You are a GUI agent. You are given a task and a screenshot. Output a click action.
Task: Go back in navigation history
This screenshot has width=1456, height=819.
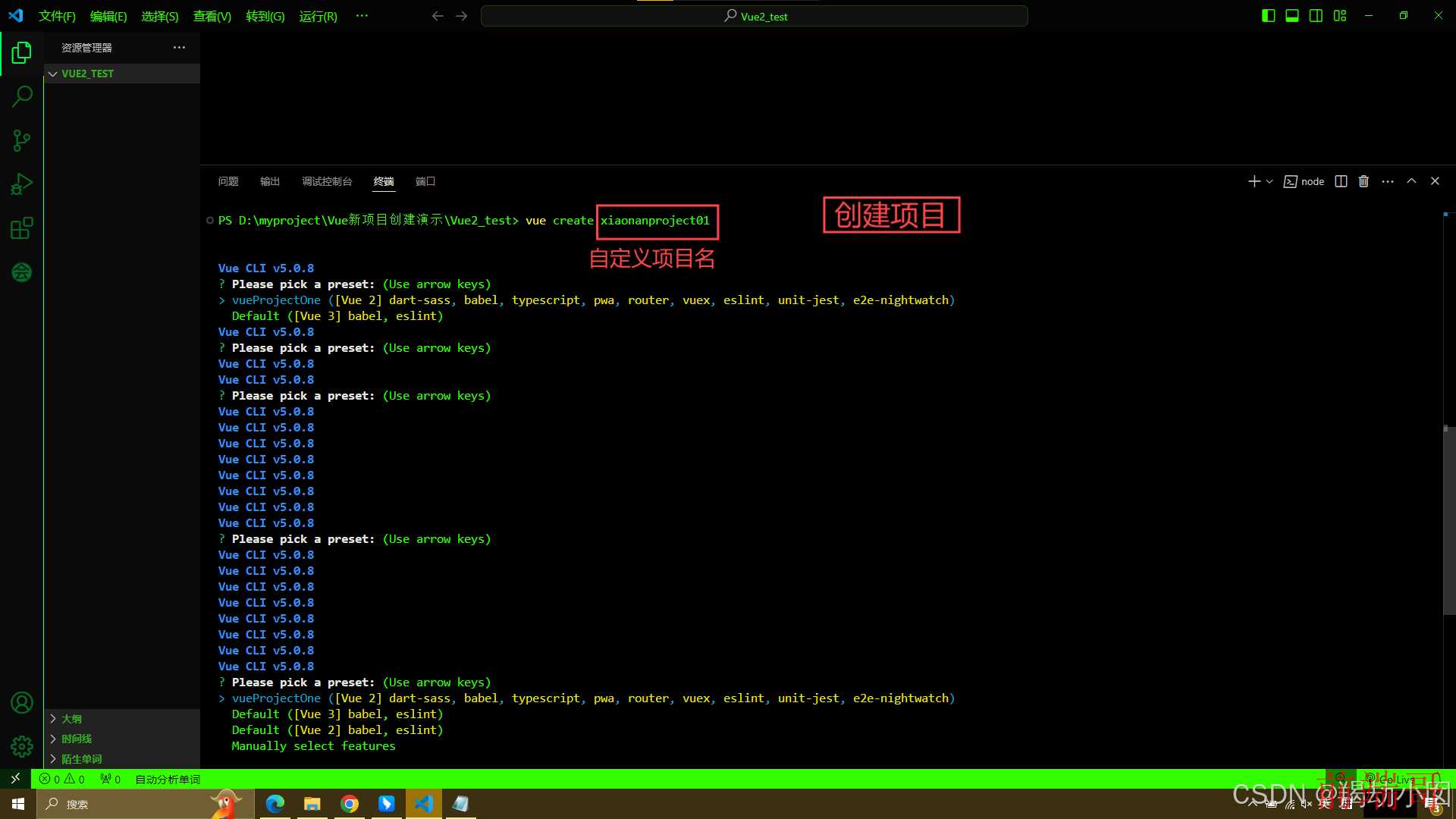[x=438, y=16]
